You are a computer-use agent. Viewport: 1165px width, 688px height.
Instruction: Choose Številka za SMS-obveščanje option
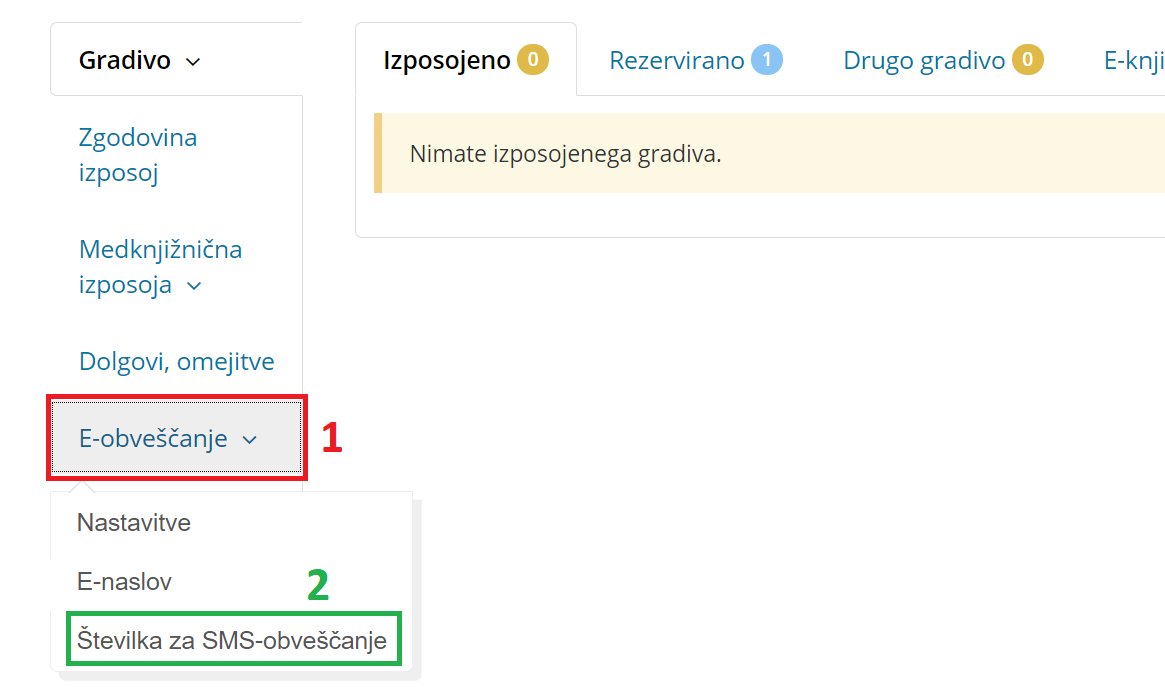click(x=232, y=640)
